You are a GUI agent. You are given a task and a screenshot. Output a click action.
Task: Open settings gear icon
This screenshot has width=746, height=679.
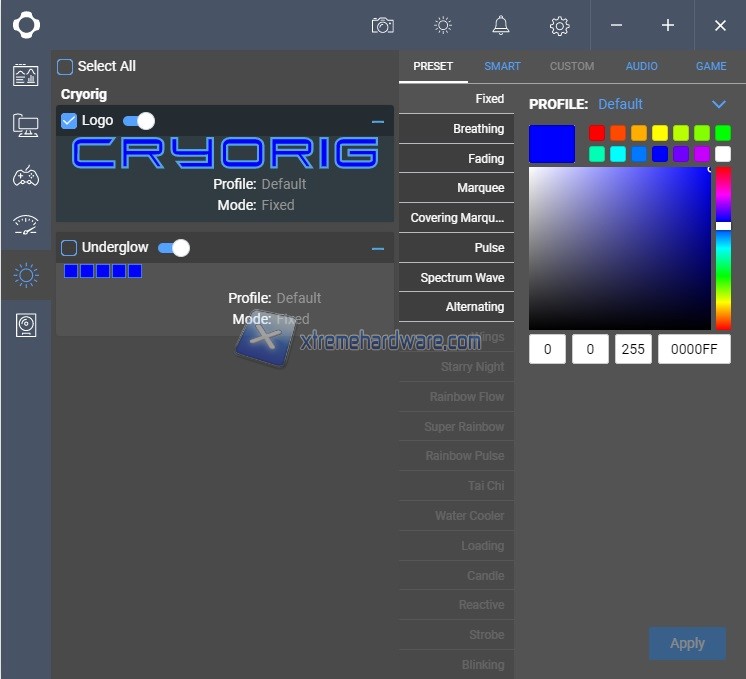[x=560, y=26]
